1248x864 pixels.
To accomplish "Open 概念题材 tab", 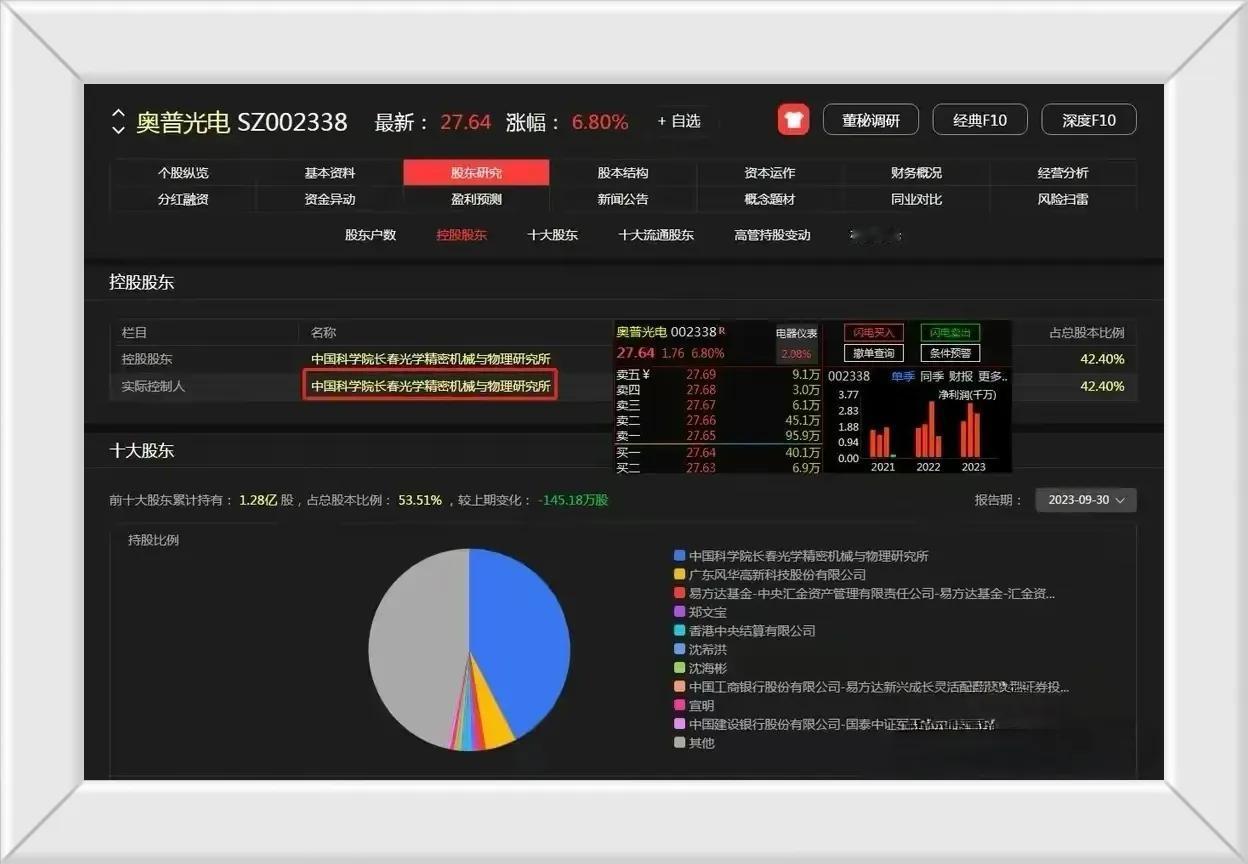I will (770, 199).
